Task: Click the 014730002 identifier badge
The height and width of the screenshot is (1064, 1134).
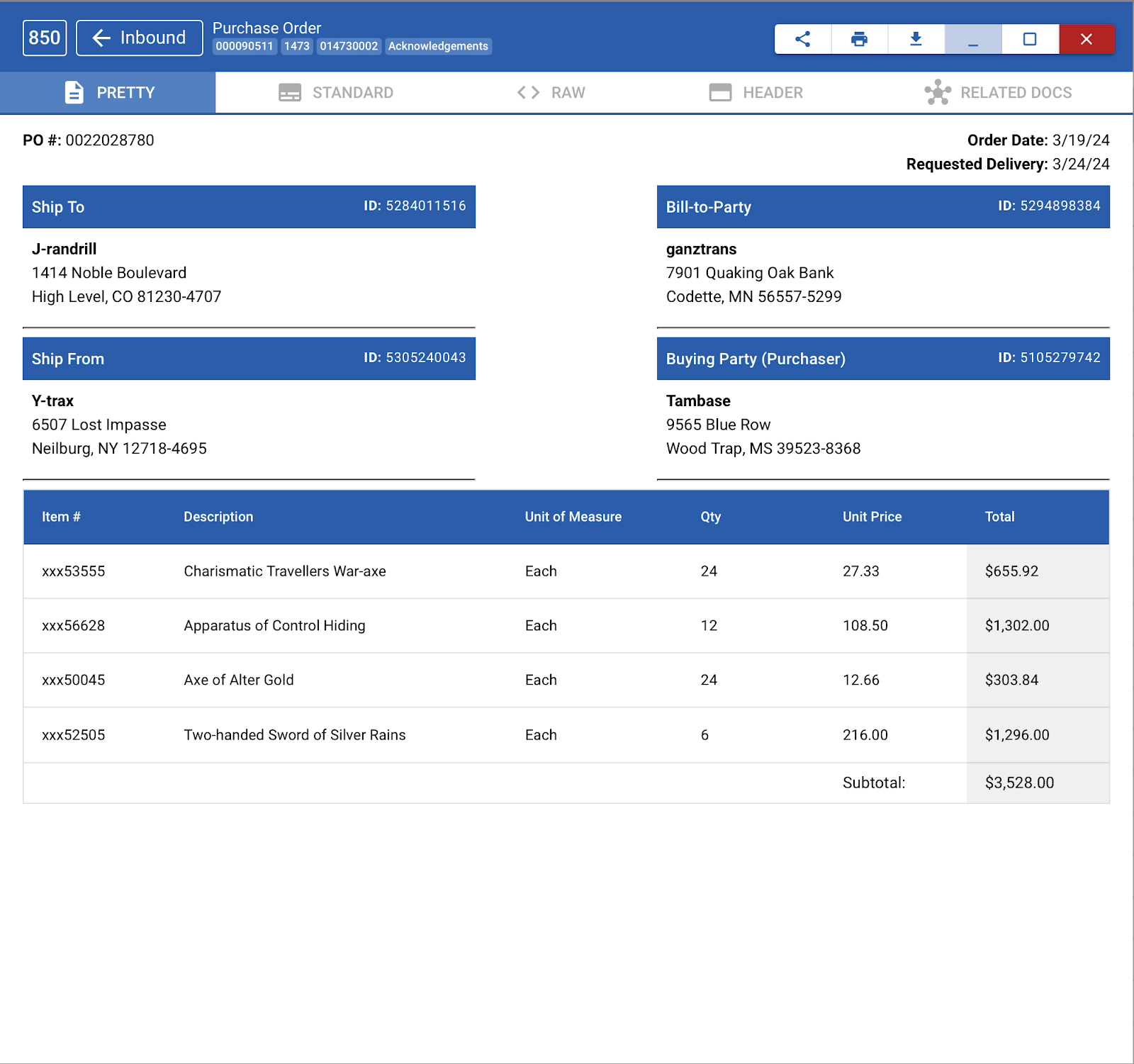Action: 348,46
